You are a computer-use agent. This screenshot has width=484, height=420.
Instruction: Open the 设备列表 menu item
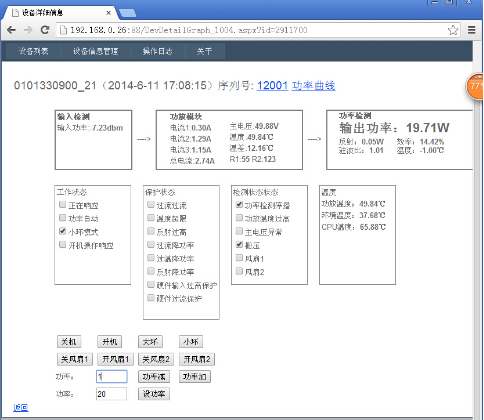point(33,51)
